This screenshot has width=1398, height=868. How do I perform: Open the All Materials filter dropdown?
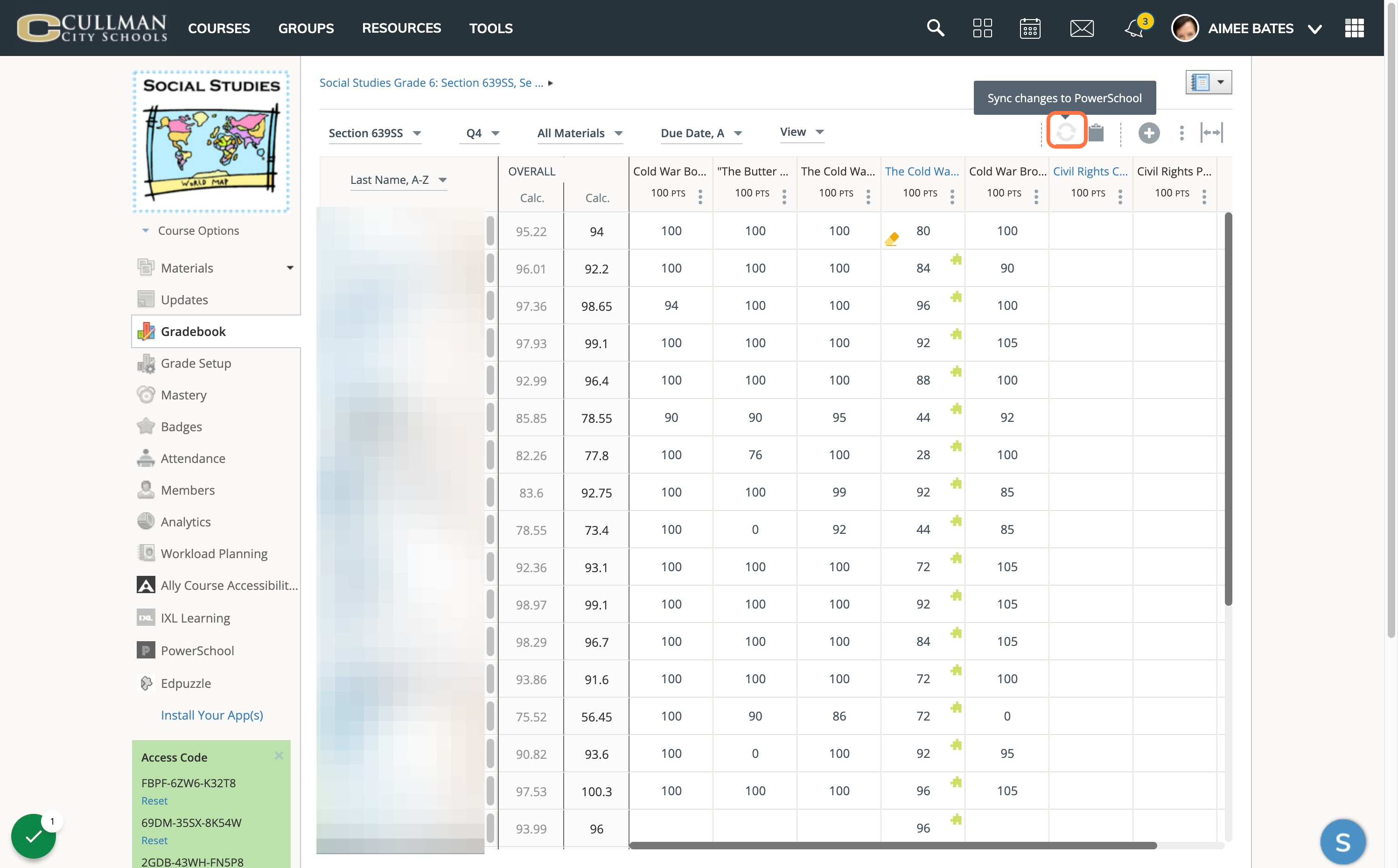[580, 133]
